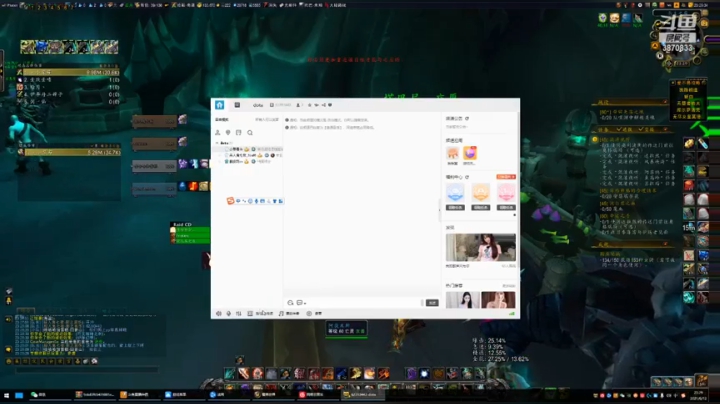Image resolution: width=720 pixels, height=404 pixels.
Task: Click the channel ID badge icon
Action: 272,105
